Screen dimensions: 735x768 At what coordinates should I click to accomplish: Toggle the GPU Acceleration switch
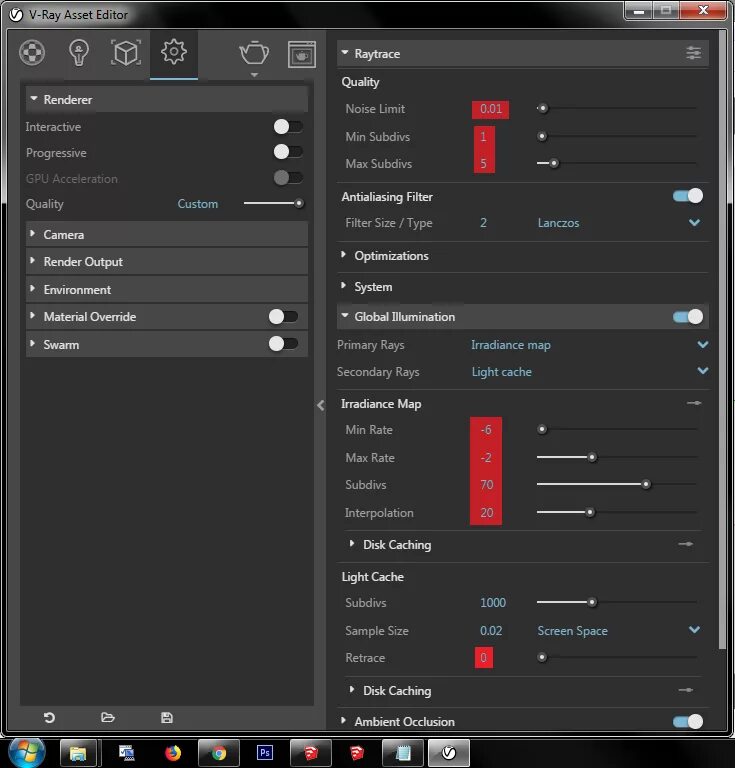[x=288, y=178]
